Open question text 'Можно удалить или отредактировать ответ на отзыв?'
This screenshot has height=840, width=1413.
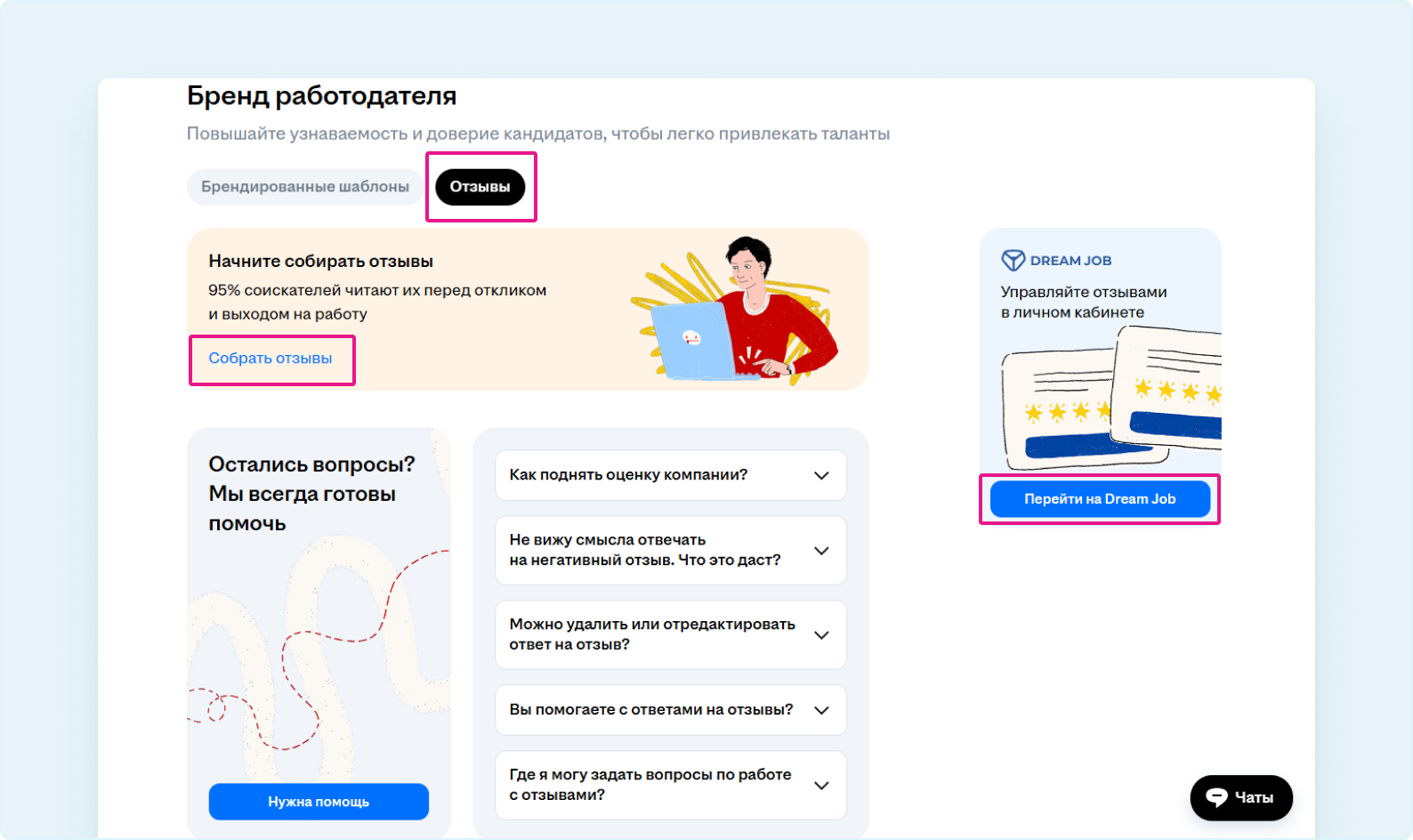(x=651, y=634)
